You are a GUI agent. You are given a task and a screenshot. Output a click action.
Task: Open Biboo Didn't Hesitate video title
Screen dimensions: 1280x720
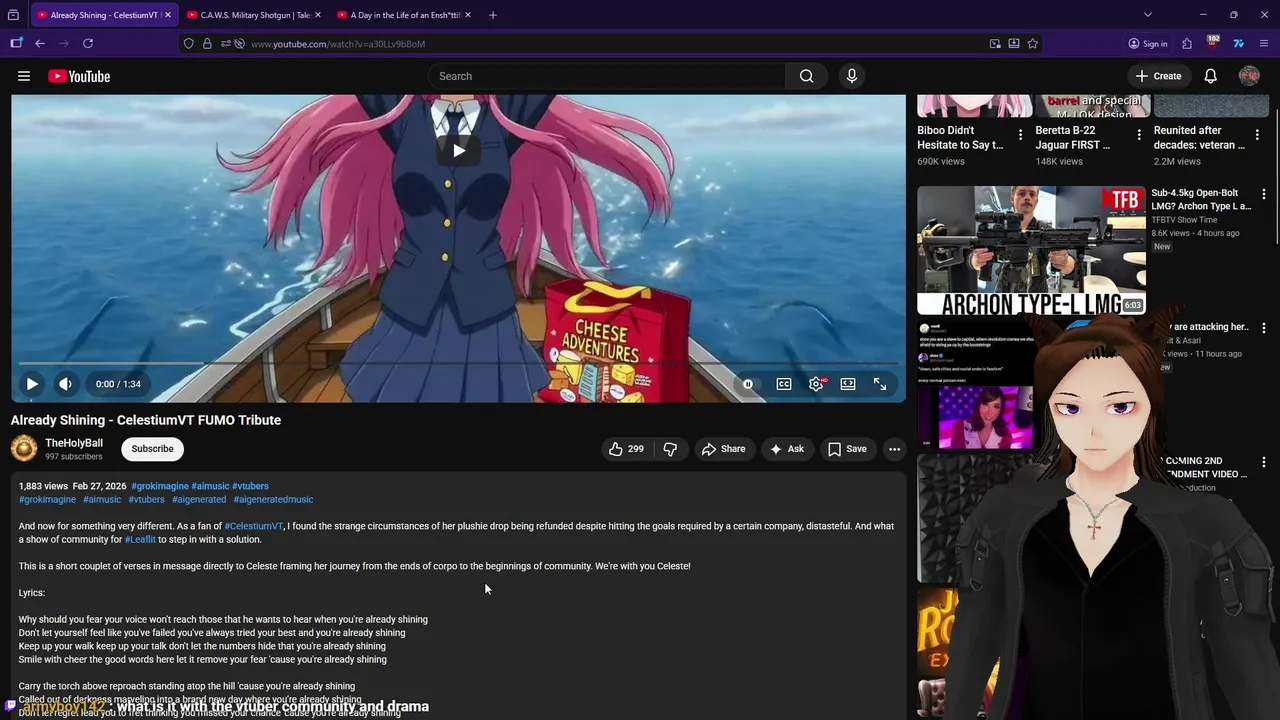click(x=960, y=137)
